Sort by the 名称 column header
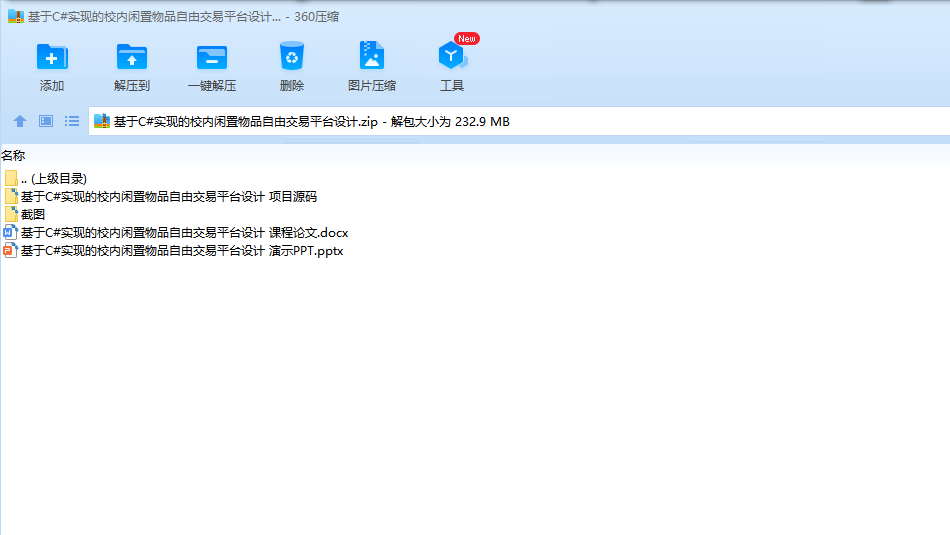The image size is (950, 535). click(x=13, y=156)
